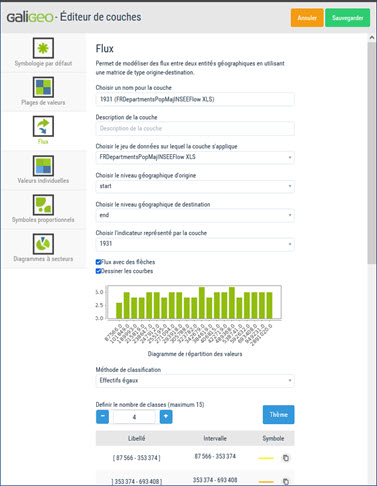377x486 pixels.
Task: Click the Annuler button
Action: (x=307, y=18)
